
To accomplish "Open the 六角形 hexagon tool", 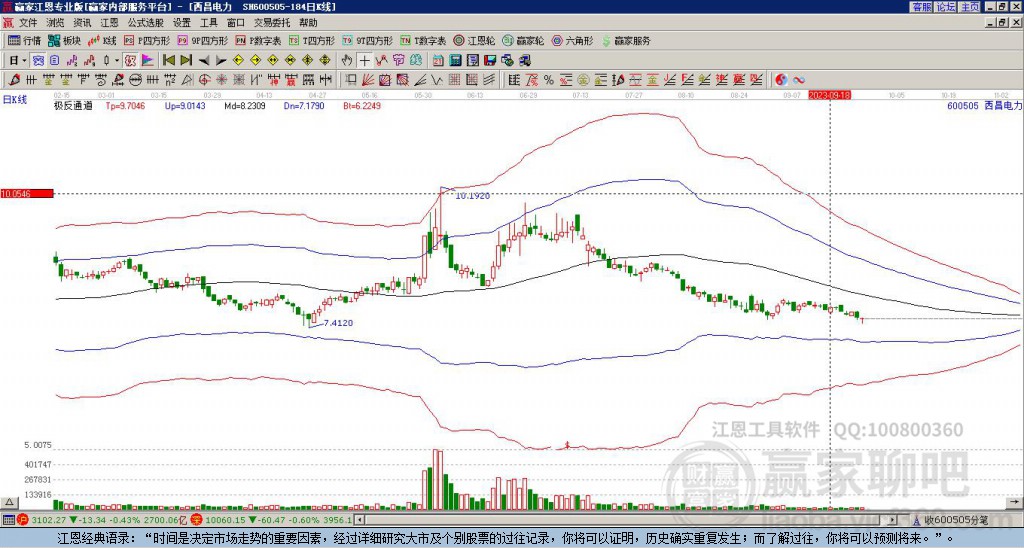I will point(572,40).
